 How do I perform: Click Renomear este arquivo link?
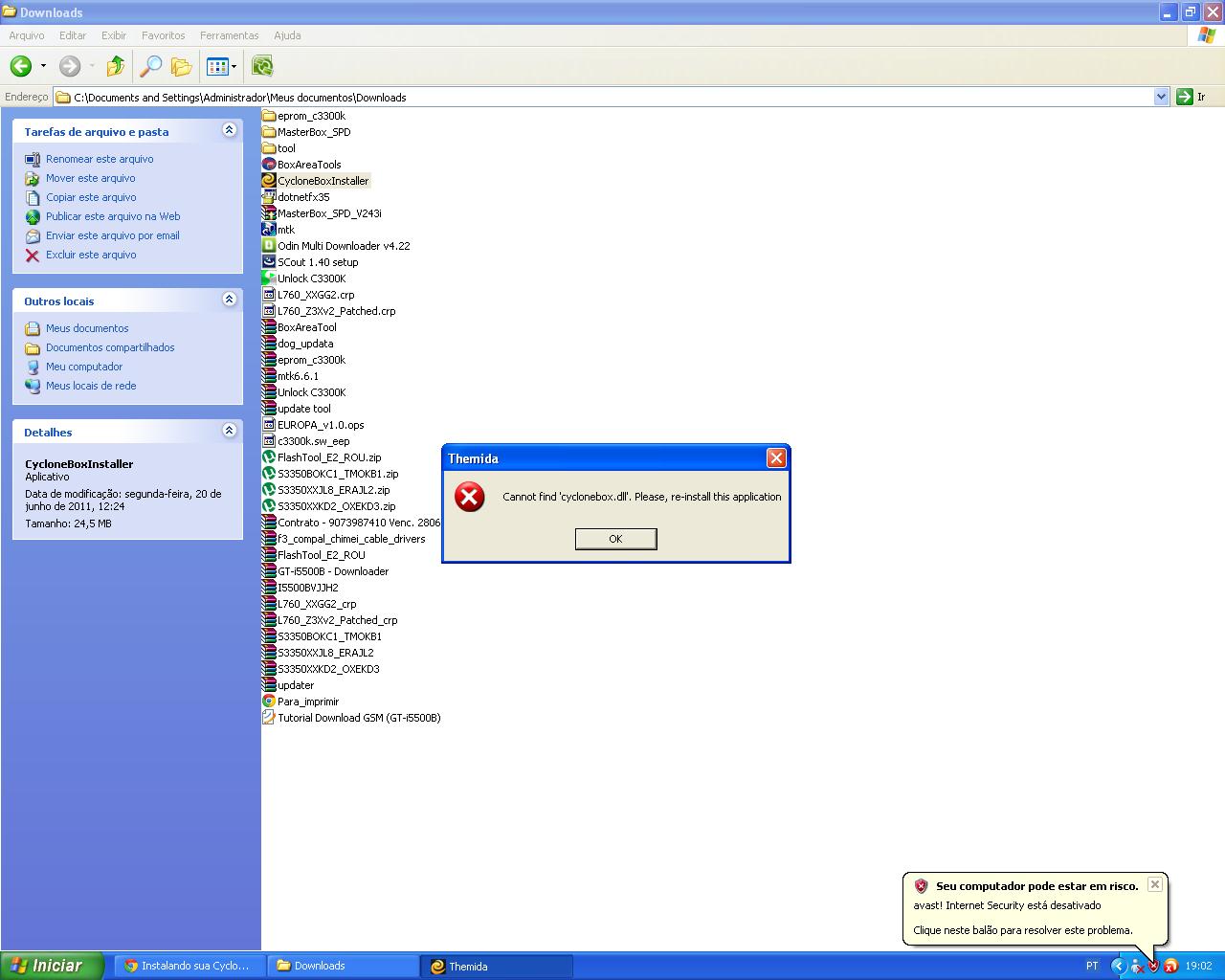point(100,159)
